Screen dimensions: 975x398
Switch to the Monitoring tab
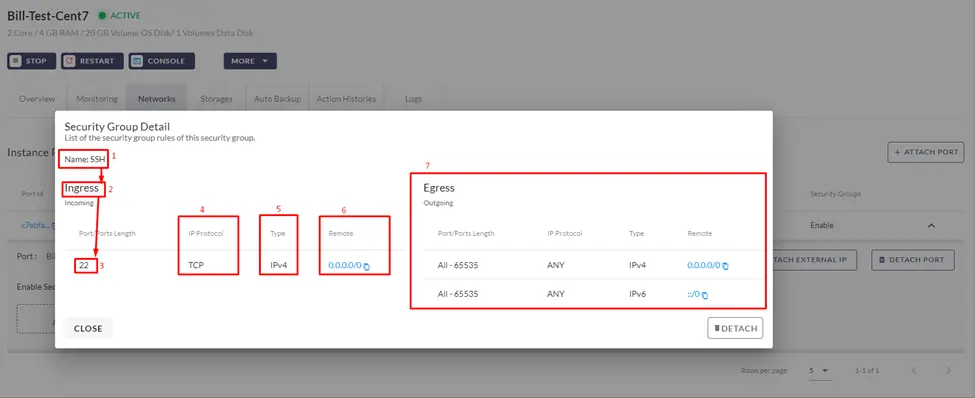(x=97, y=99)
